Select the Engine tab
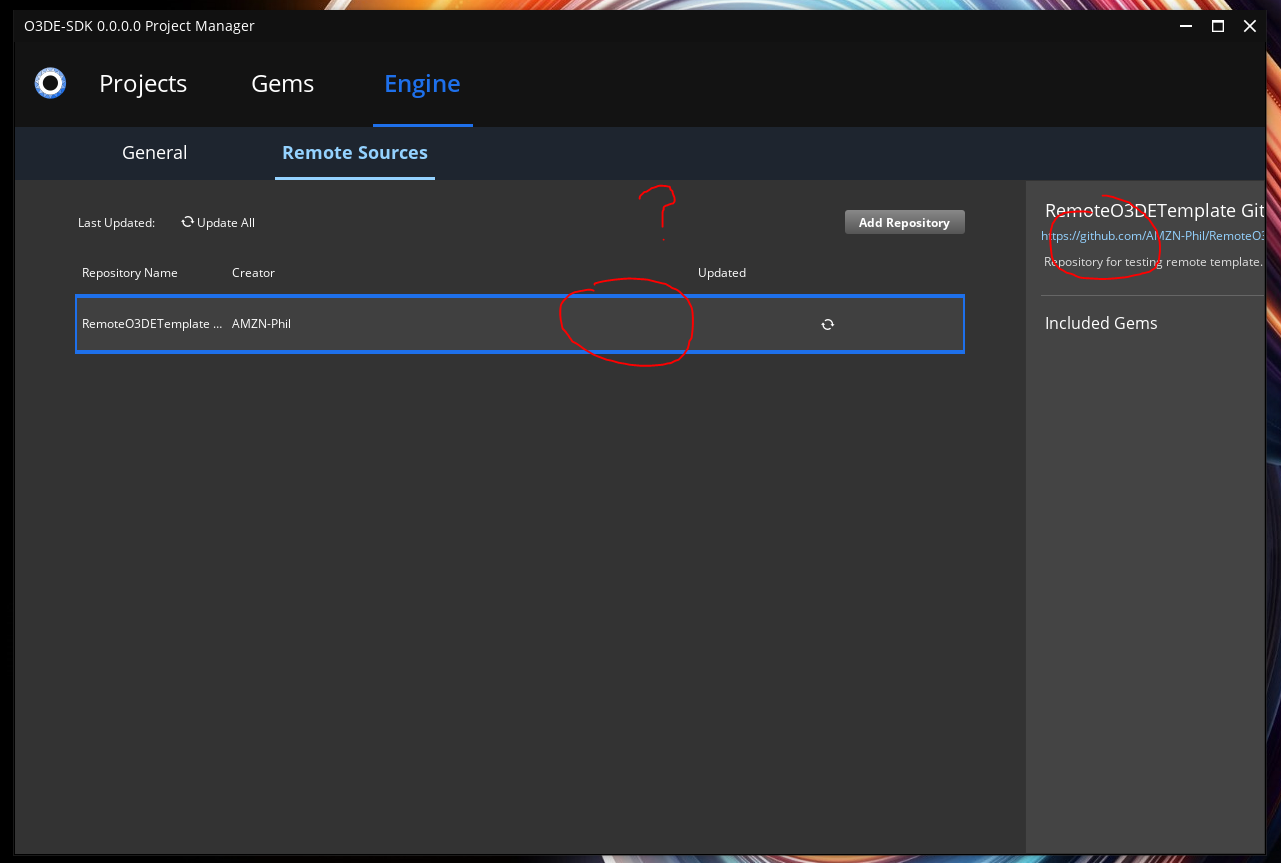This screenshot has height=863, width=1281. (x=422, y=83)
